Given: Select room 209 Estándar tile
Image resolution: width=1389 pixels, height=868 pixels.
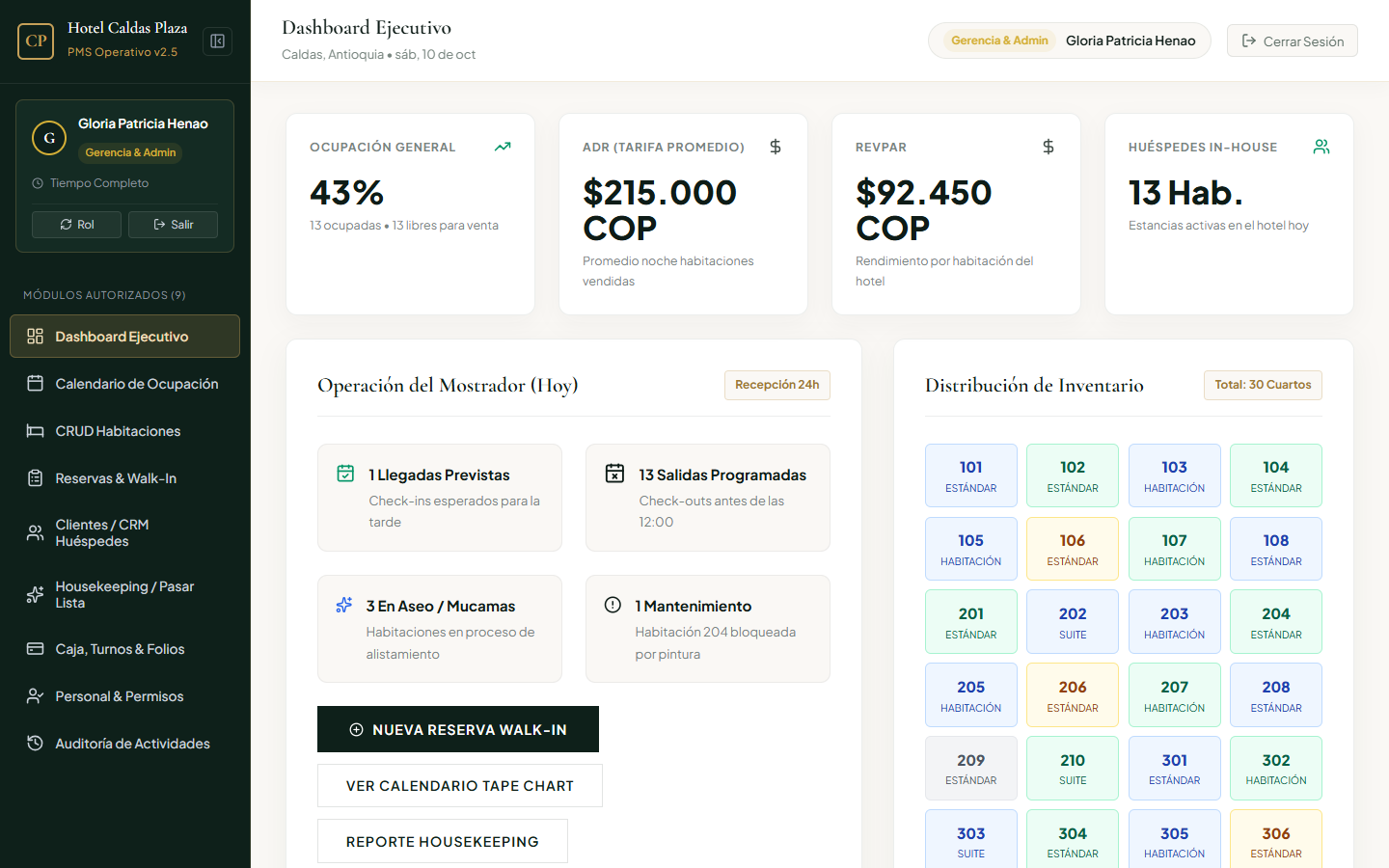Looking at the screenshot, I should (971, 769).
